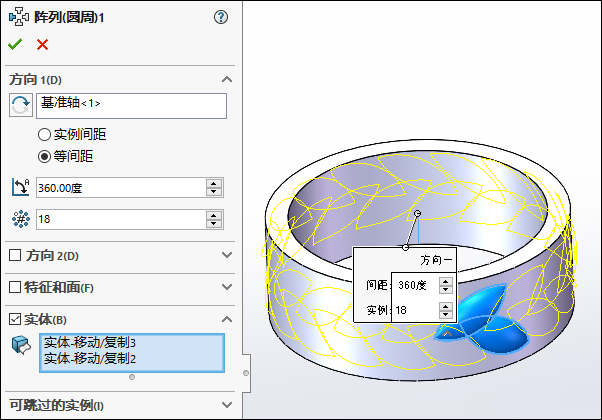
Task: Click the 基准轴<1> axis selection box
Action: click(x=131, y=106)
